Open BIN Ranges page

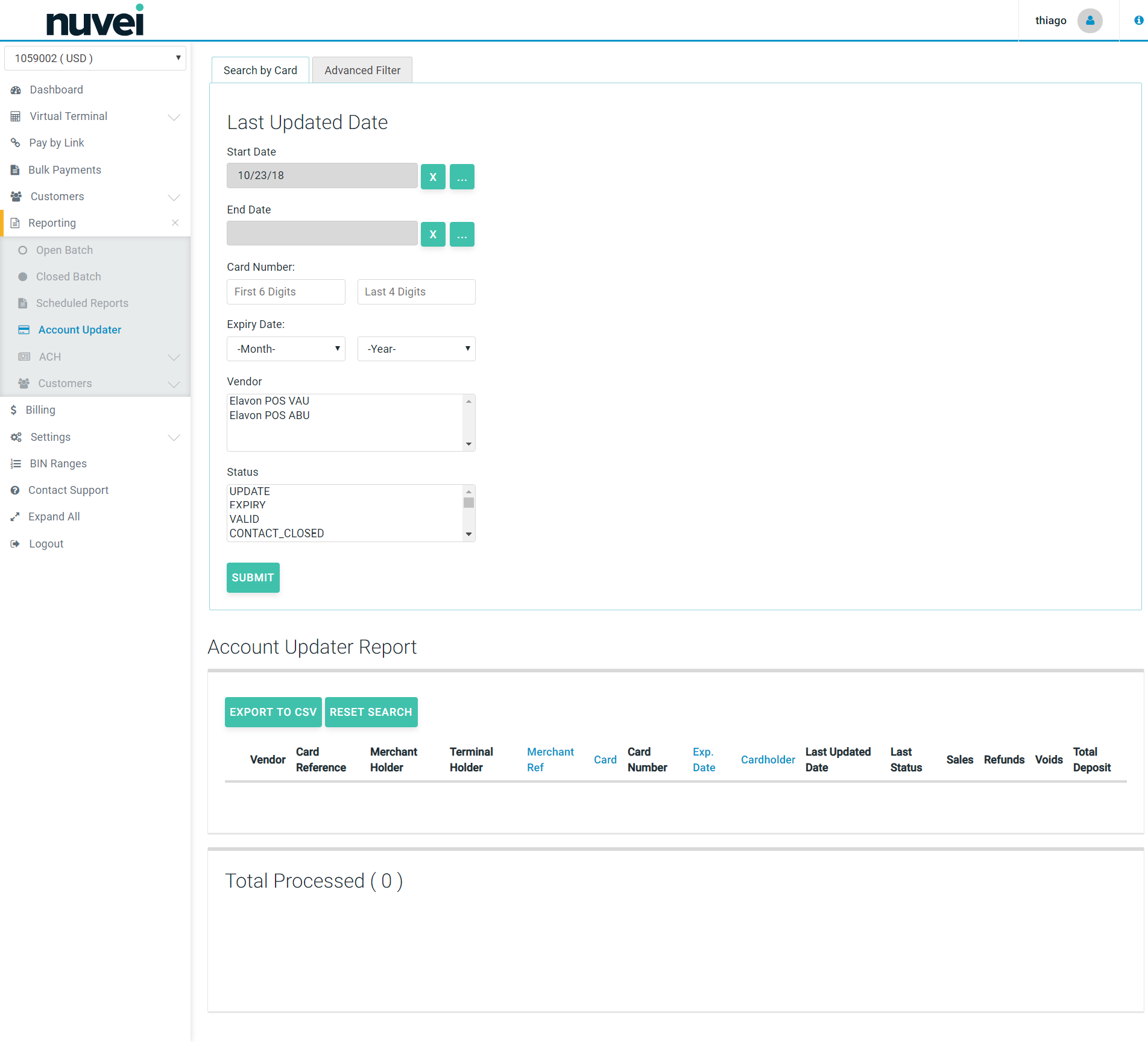tap(58, 464)
